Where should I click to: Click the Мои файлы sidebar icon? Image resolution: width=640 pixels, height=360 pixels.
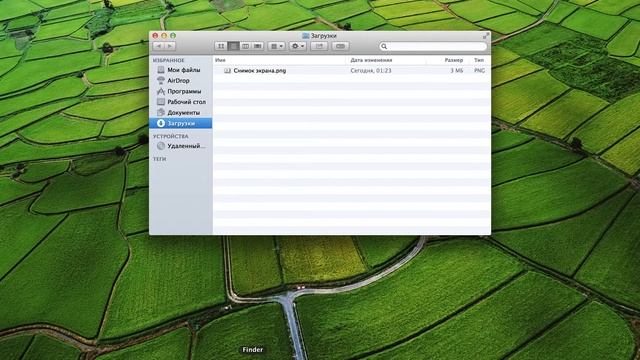pos(161,70)
